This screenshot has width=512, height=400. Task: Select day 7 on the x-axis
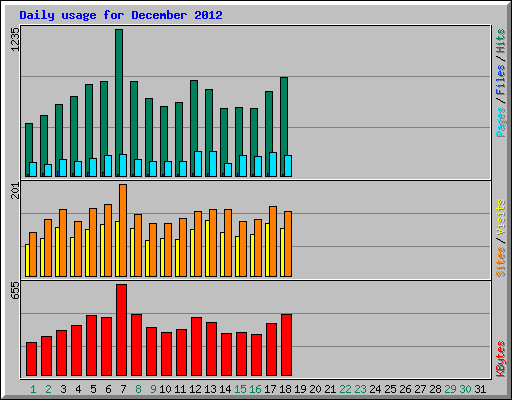(123, 389)
